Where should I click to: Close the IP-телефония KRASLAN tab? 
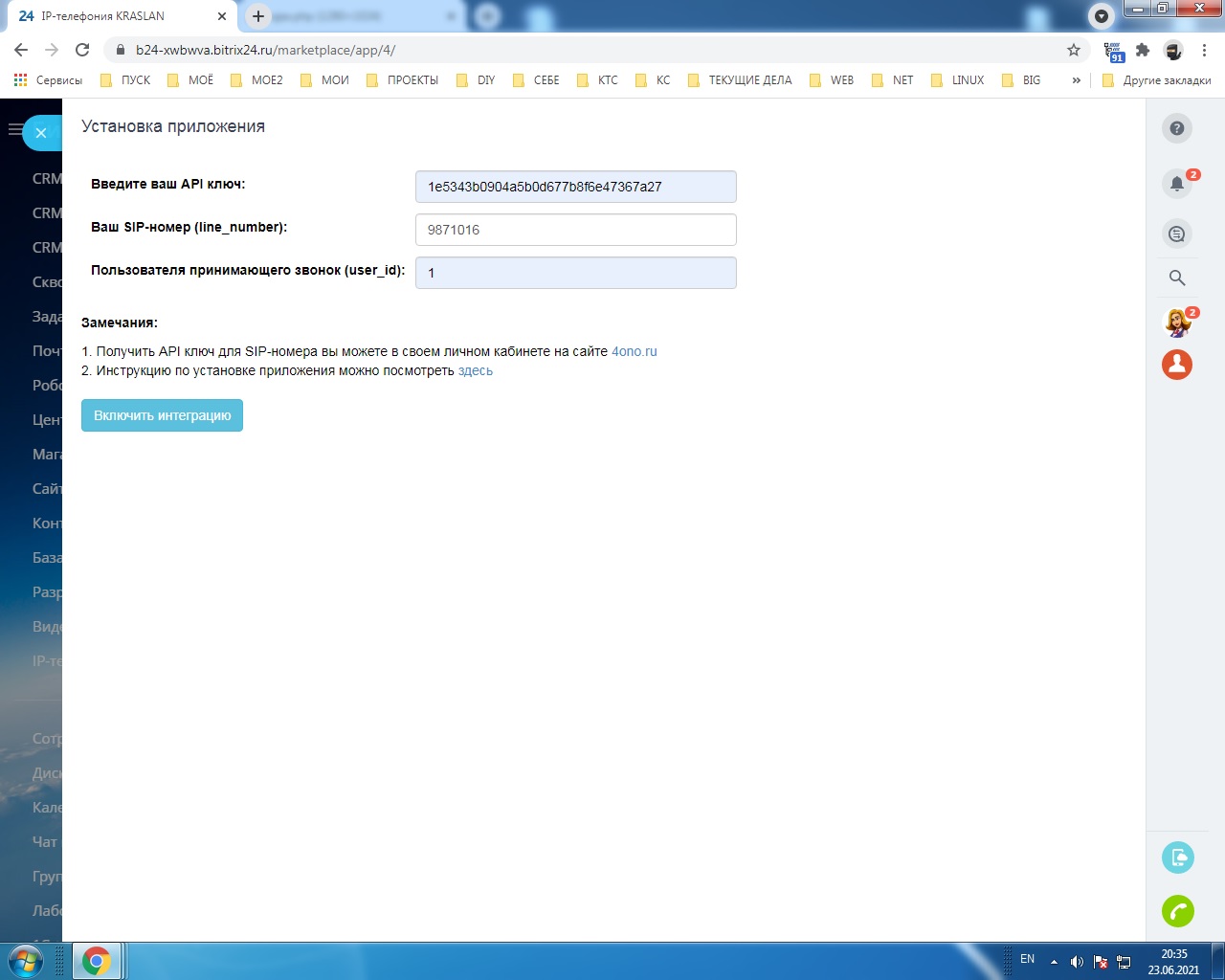(222, 16)
